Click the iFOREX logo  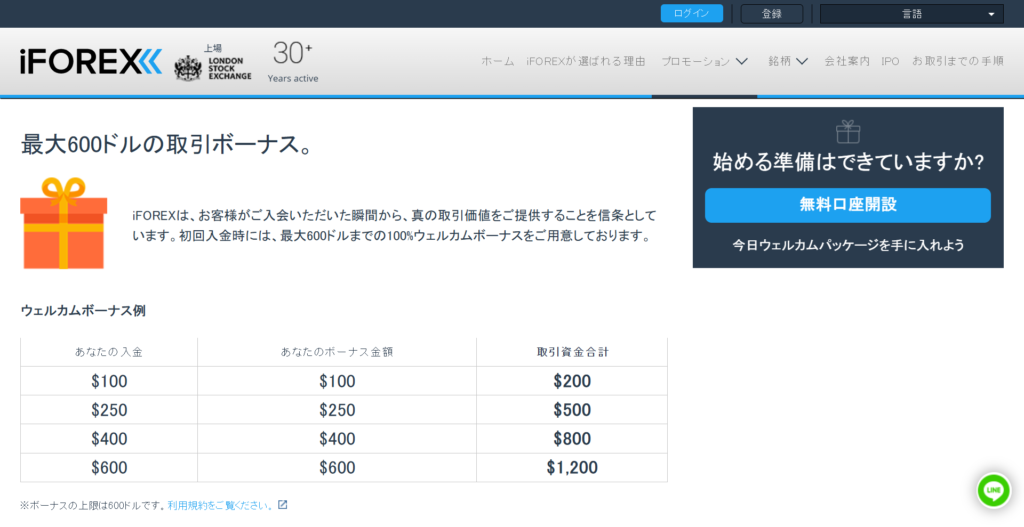click(91, 62)
